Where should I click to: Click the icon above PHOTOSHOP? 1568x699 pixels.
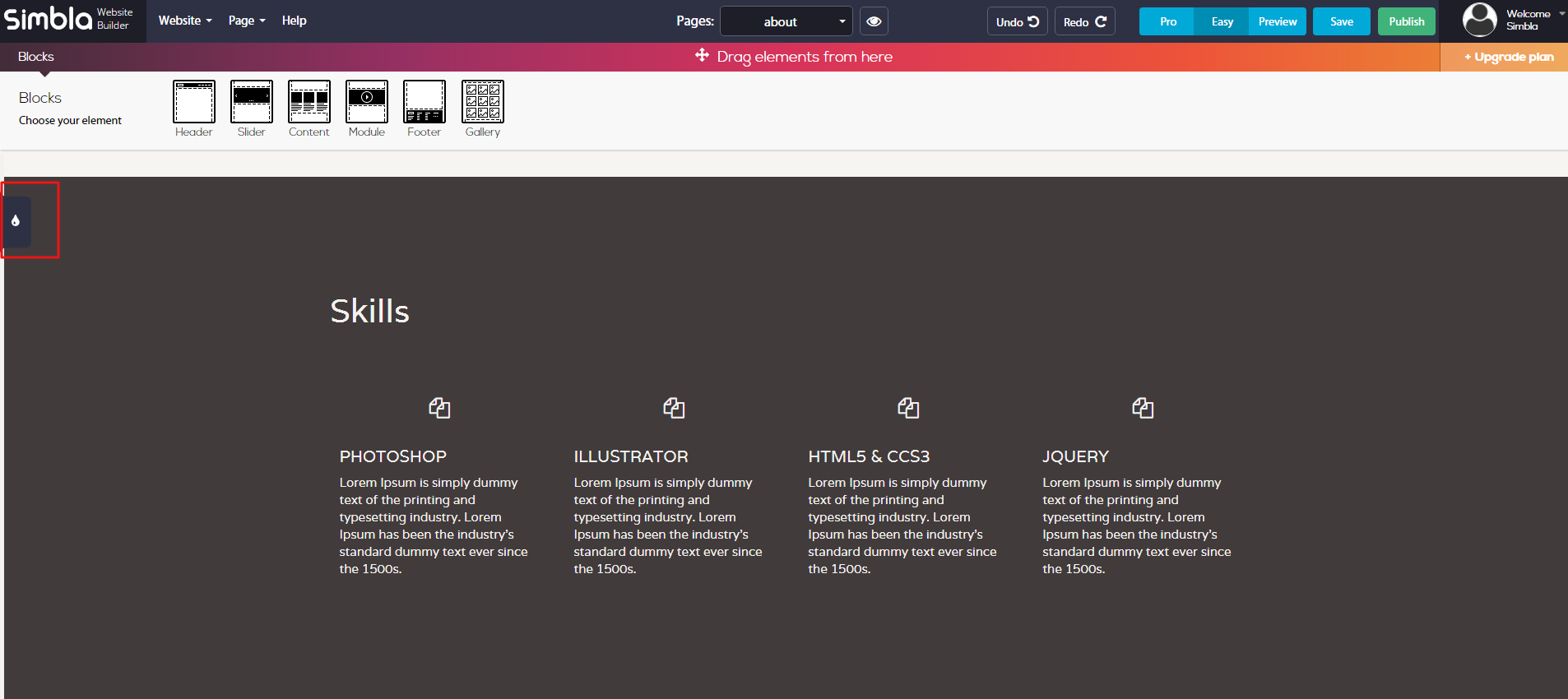[x=439, y=408]
